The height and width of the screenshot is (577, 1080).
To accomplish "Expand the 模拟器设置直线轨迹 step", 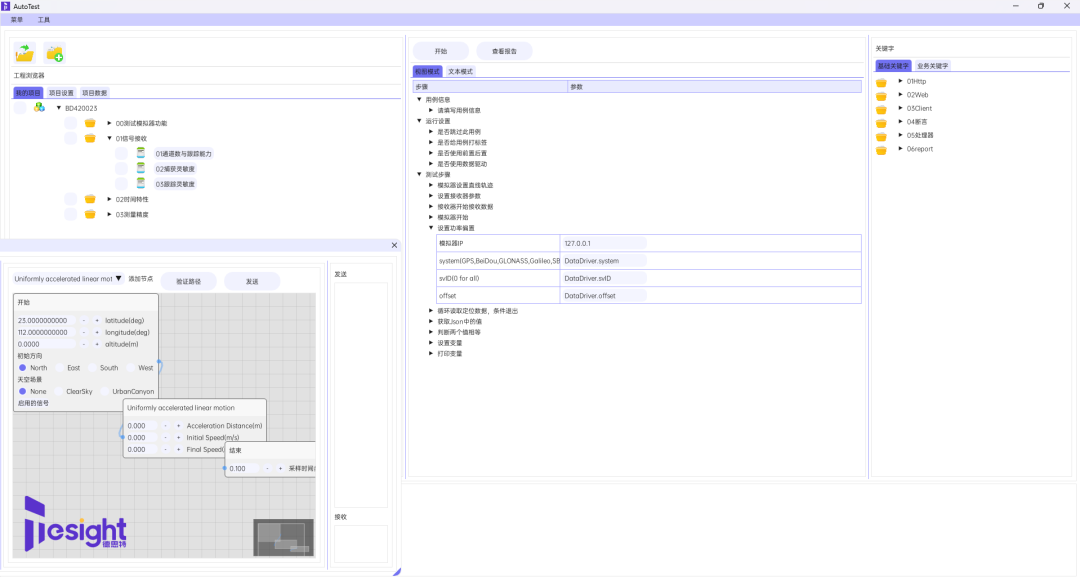I will [x=431, y=185].
